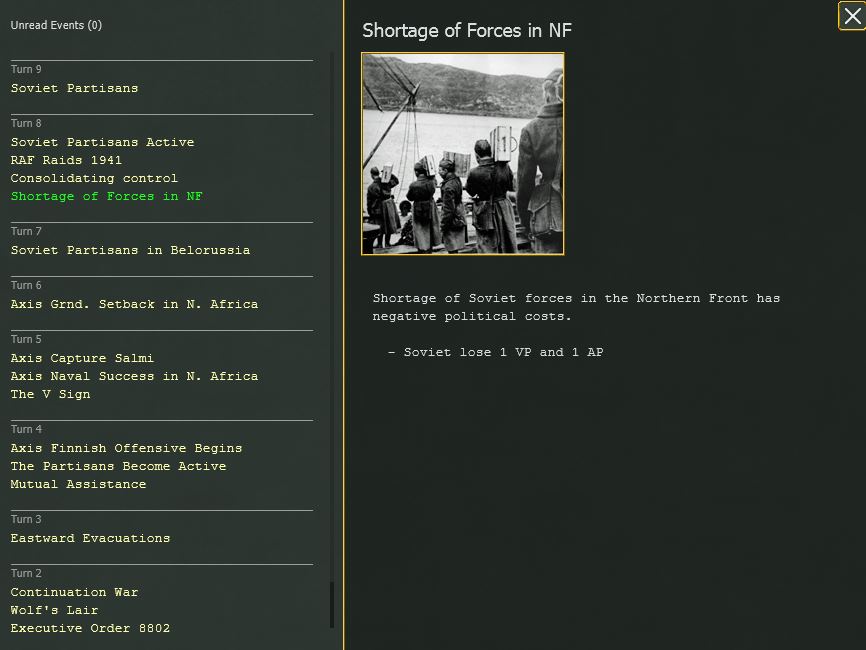Click 'Soviet lose 1 VP and 1 AP' text
Image resolution: width=866 pixels, height=650 pixels.
[503, 352]
